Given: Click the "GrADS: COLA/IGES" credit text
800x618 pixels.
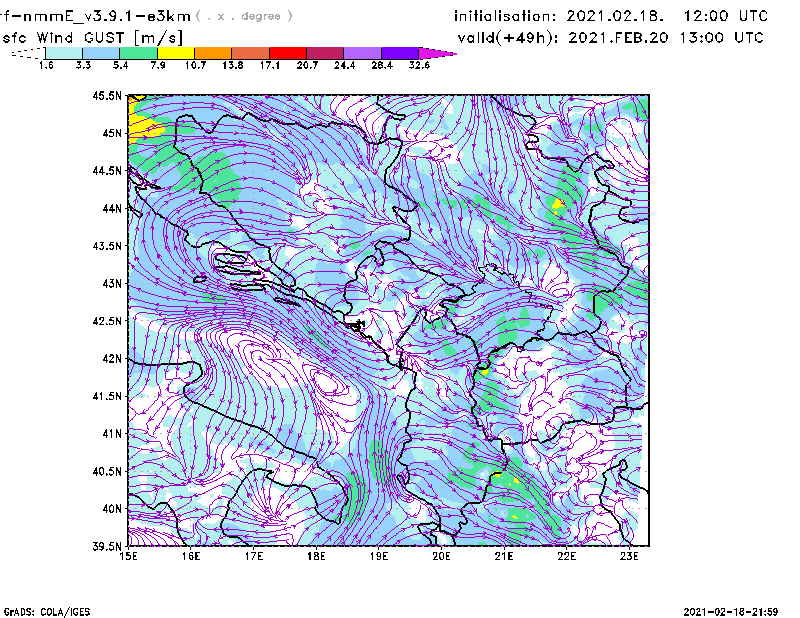Looking at the screenshot, I should click(x=47, y=612).
